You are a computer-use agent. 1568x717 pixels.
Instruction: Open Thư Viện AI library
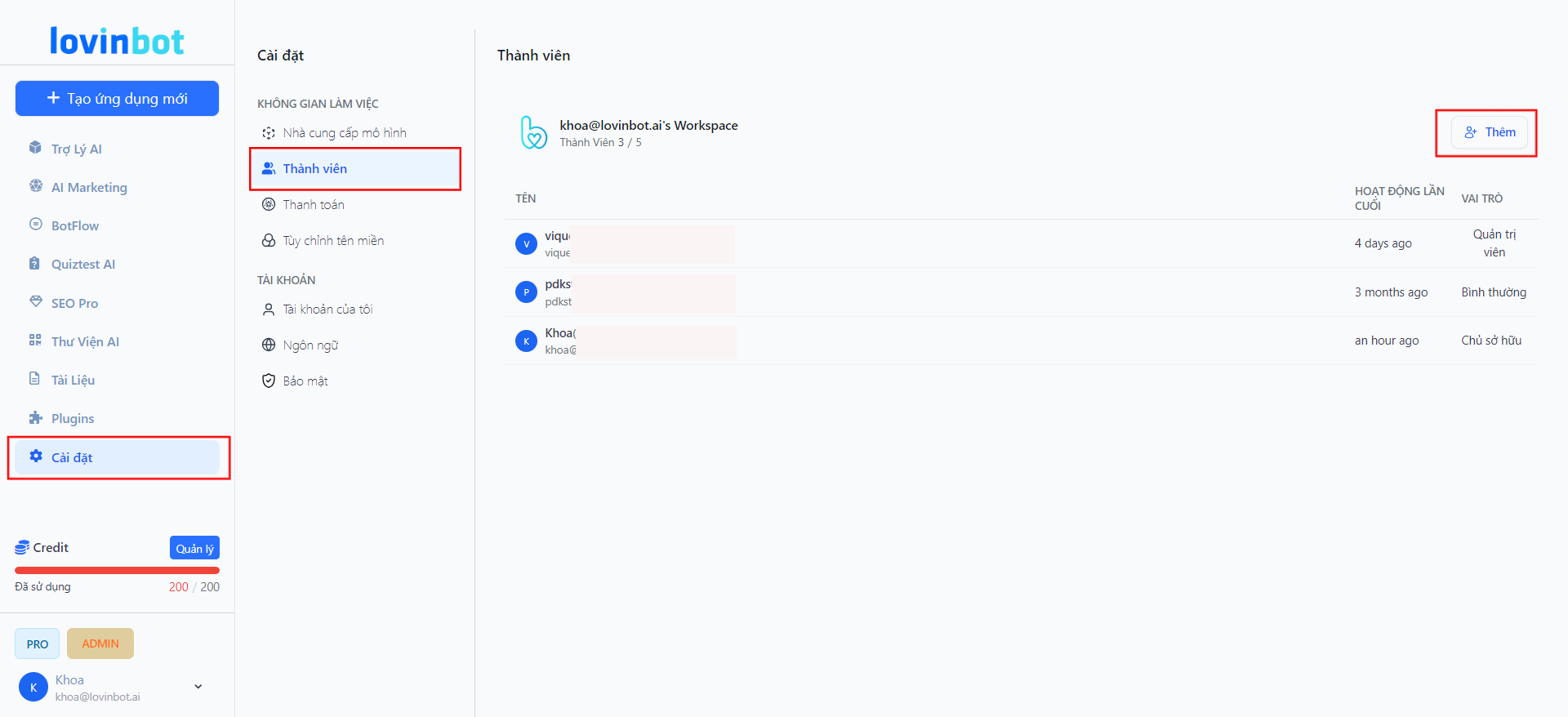[85, 341]
